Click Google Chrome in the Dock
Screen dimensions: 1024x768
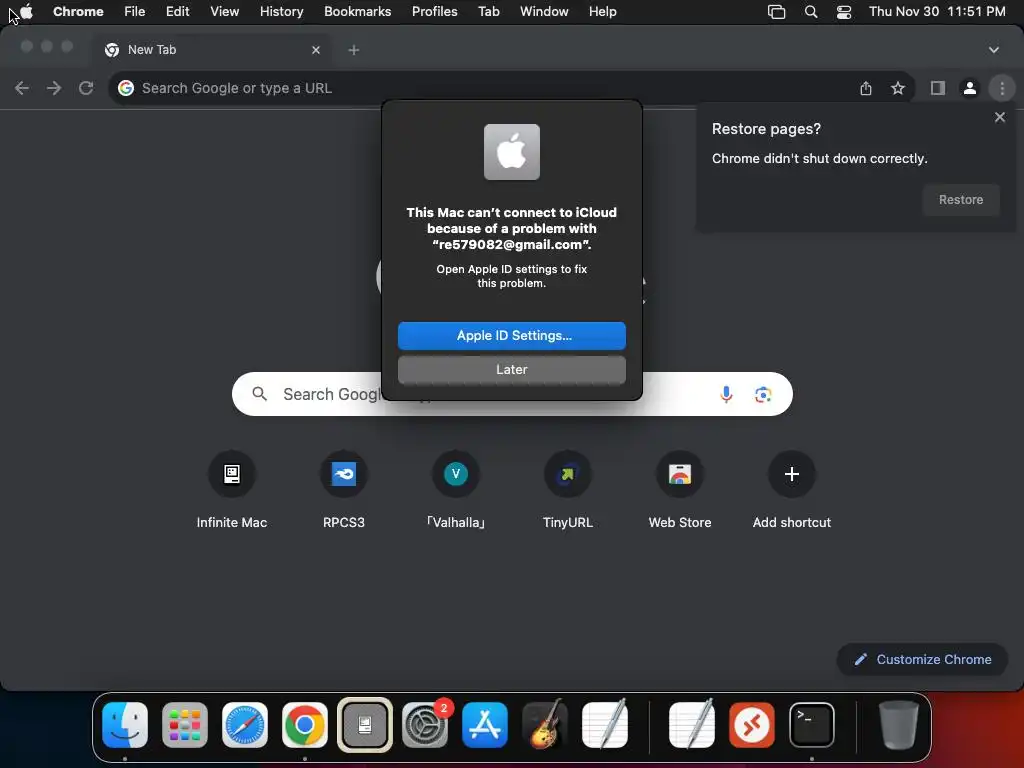[x=304, y=725]
